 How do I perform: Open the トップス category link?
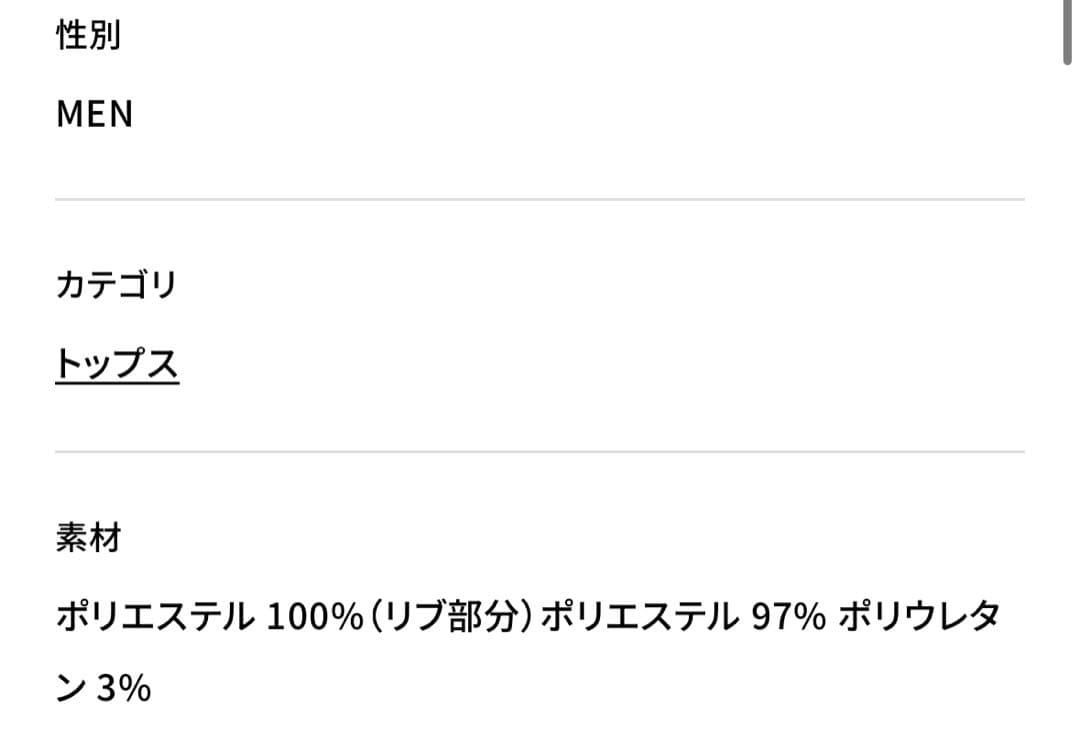pos(117,365)
